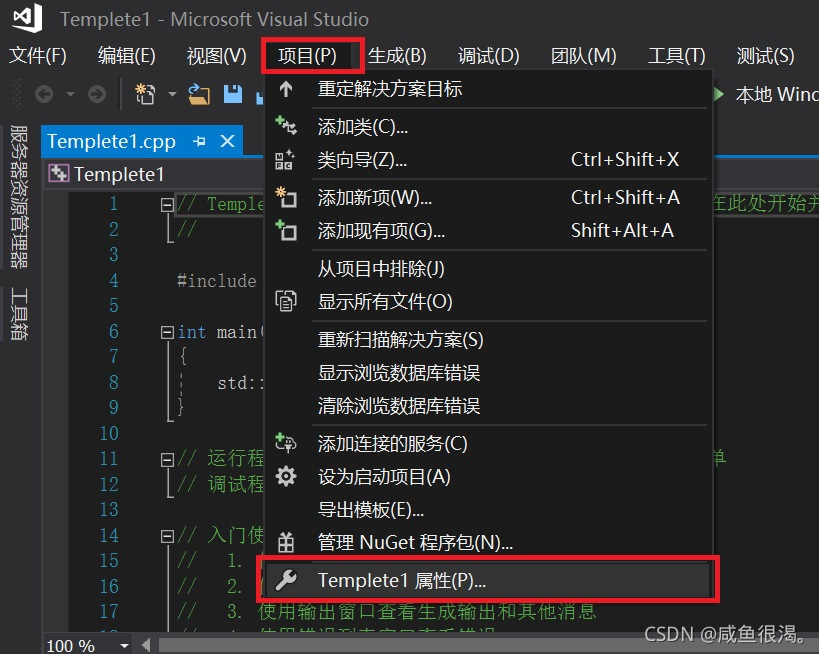Collapse the comment block at line 14
The width and height of the screenshot is (819, 654).
[167, 536]
